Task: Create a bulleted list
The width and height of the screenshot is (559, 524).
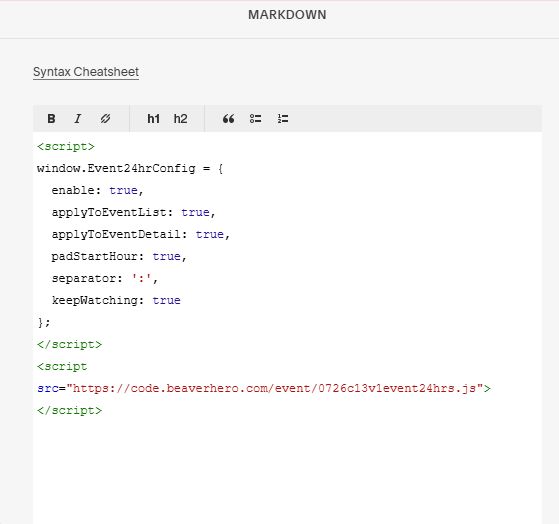Action: tap(256, 119)
